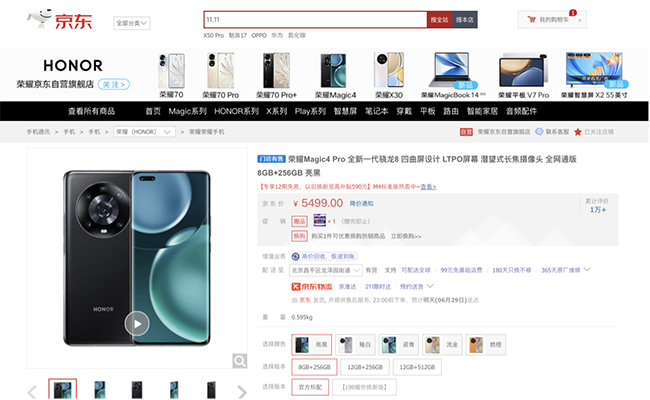Open the notebook category menu item
Image resolution: width=650 pixels, height=400 pixels.
point(376,111)
